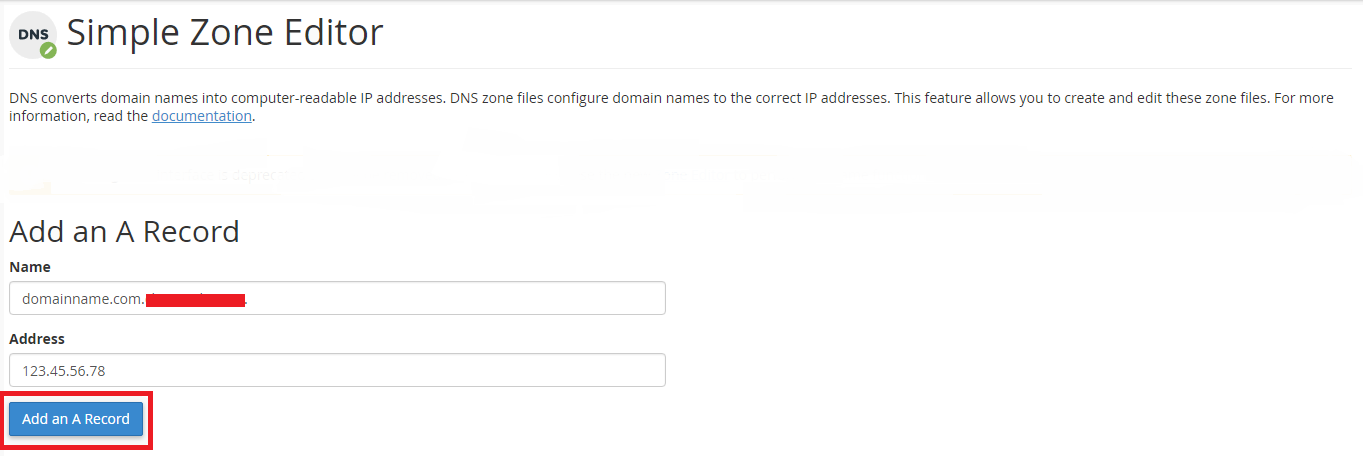Click the Simple Zone Editor page title
This screenshot has height=456, width=1363.
(224, 33)
